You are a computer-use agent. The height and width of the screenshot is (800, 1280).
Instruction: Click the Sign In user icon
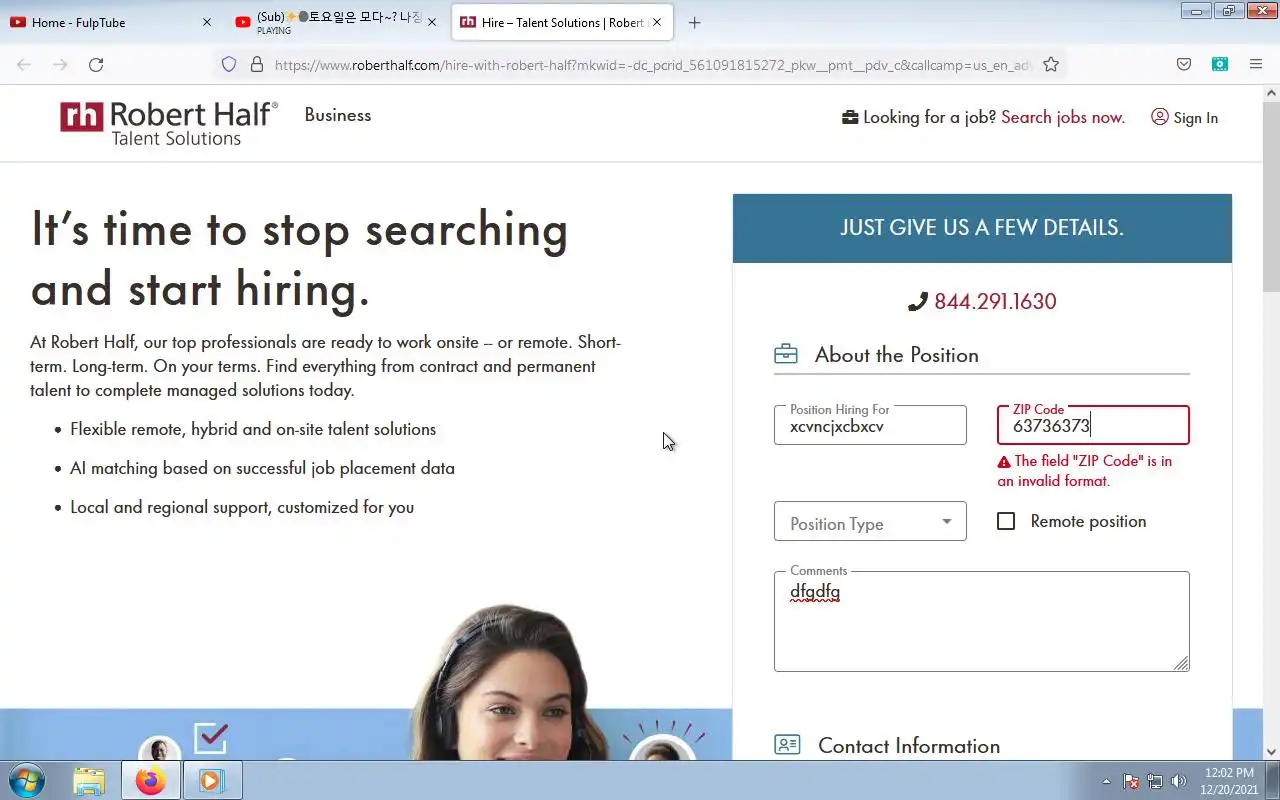click(x=1160, y=117)
